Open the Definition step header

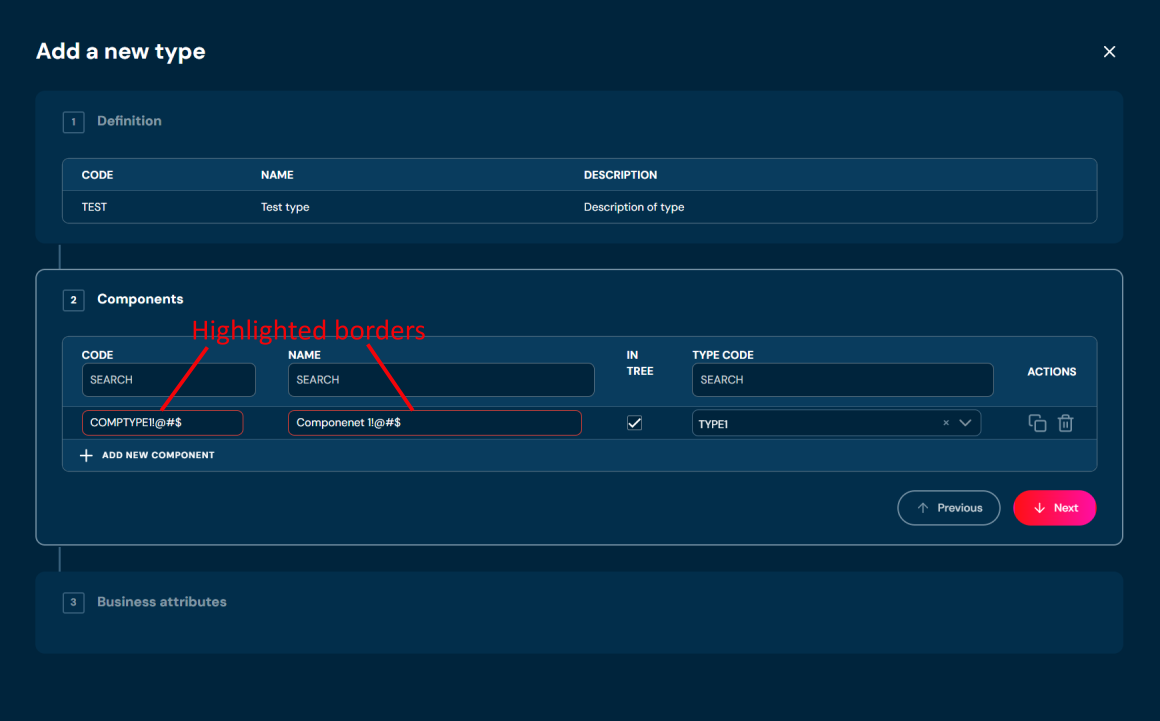point(129,121)
